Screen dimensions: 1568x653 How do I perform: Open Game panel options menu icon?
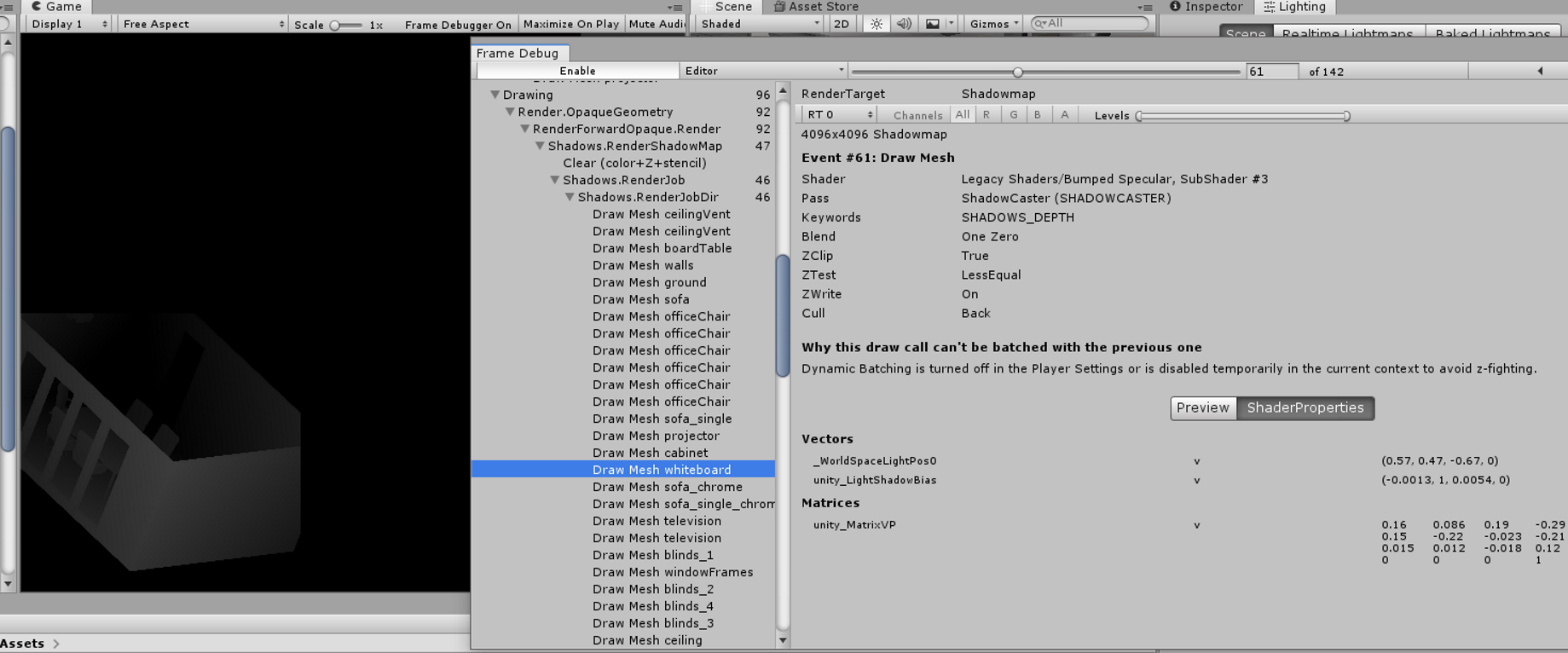tap(675, 8)
